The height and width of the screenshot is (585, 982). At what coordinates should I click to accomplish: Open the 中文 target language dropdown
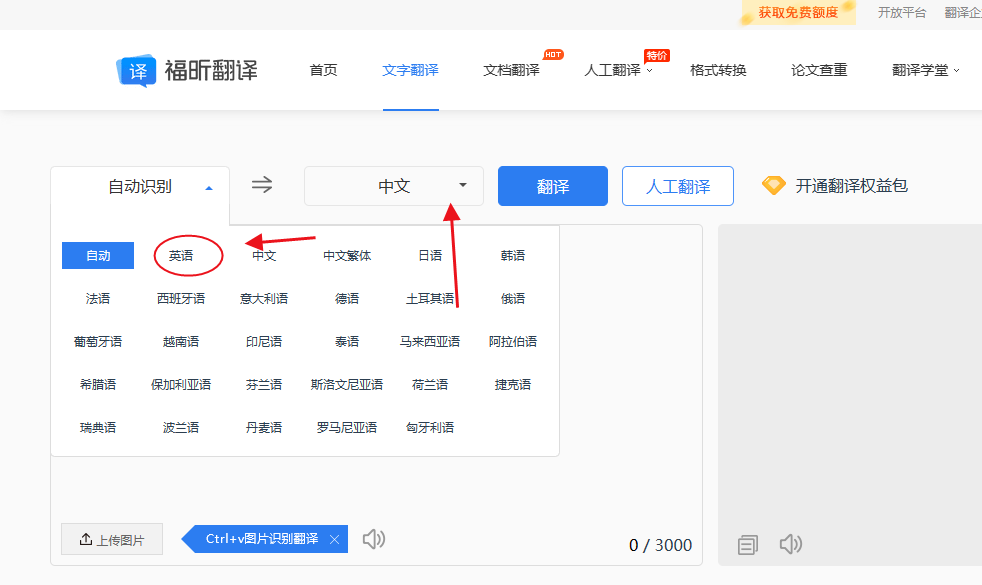393,185
